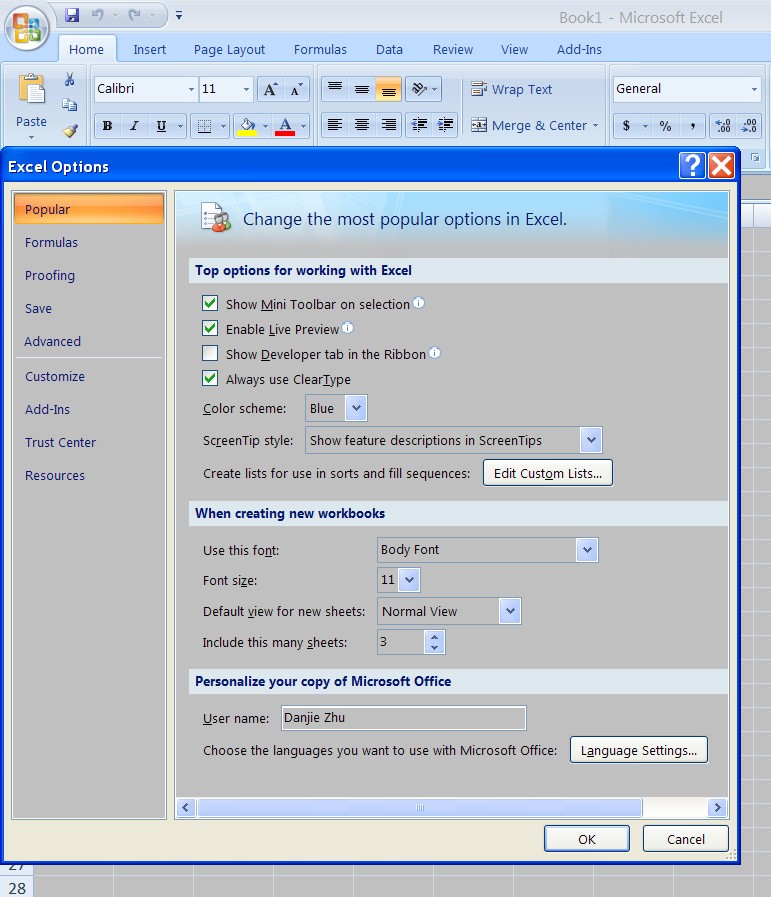
Task: Toggle Always use ClearType checkbox
Action: click(x=210, y=378)
